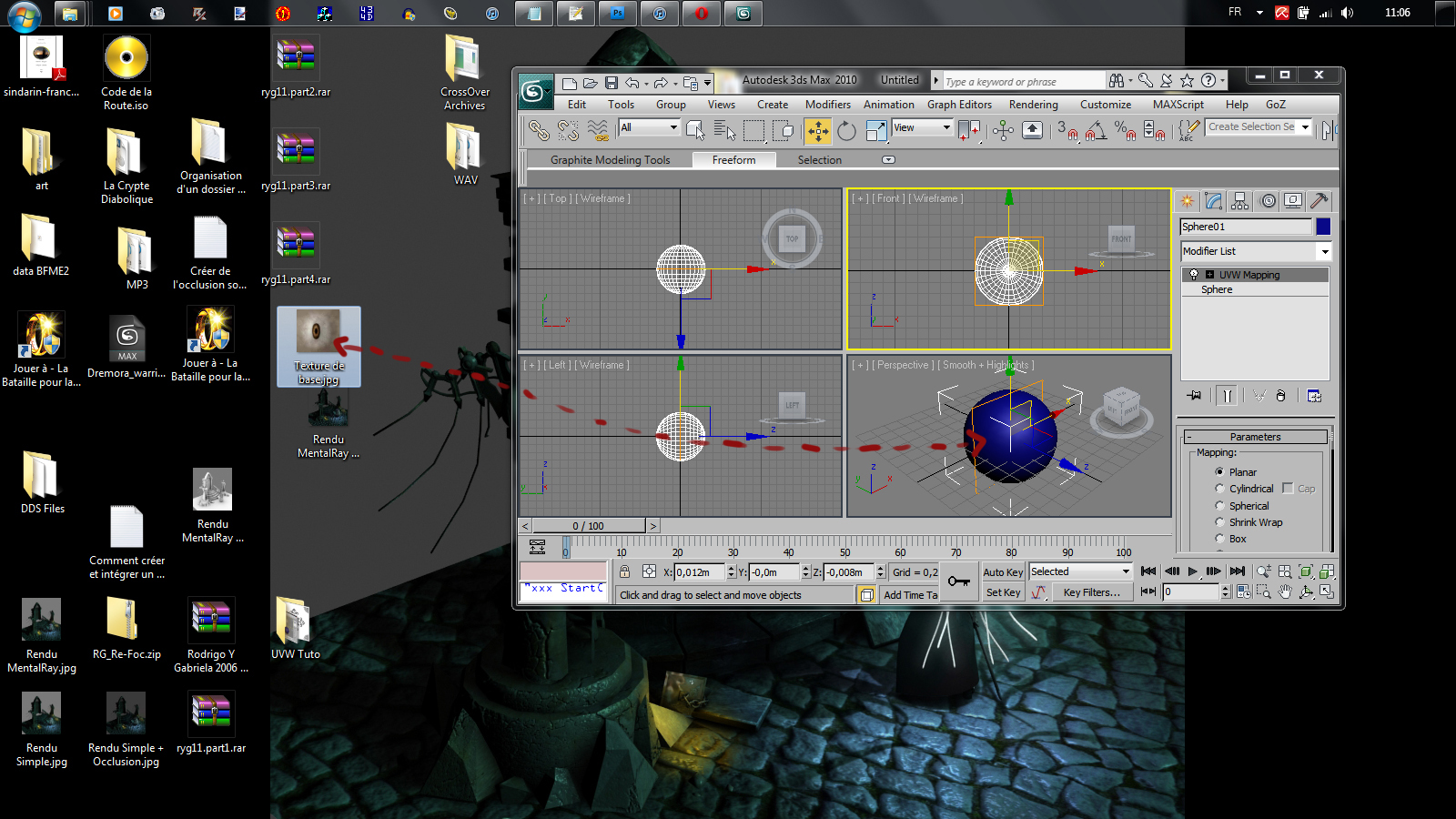The height and width of the screenshot is (819, 1456).
Task: Click Select and Manipulate icon
Action: coord(1003,131)
